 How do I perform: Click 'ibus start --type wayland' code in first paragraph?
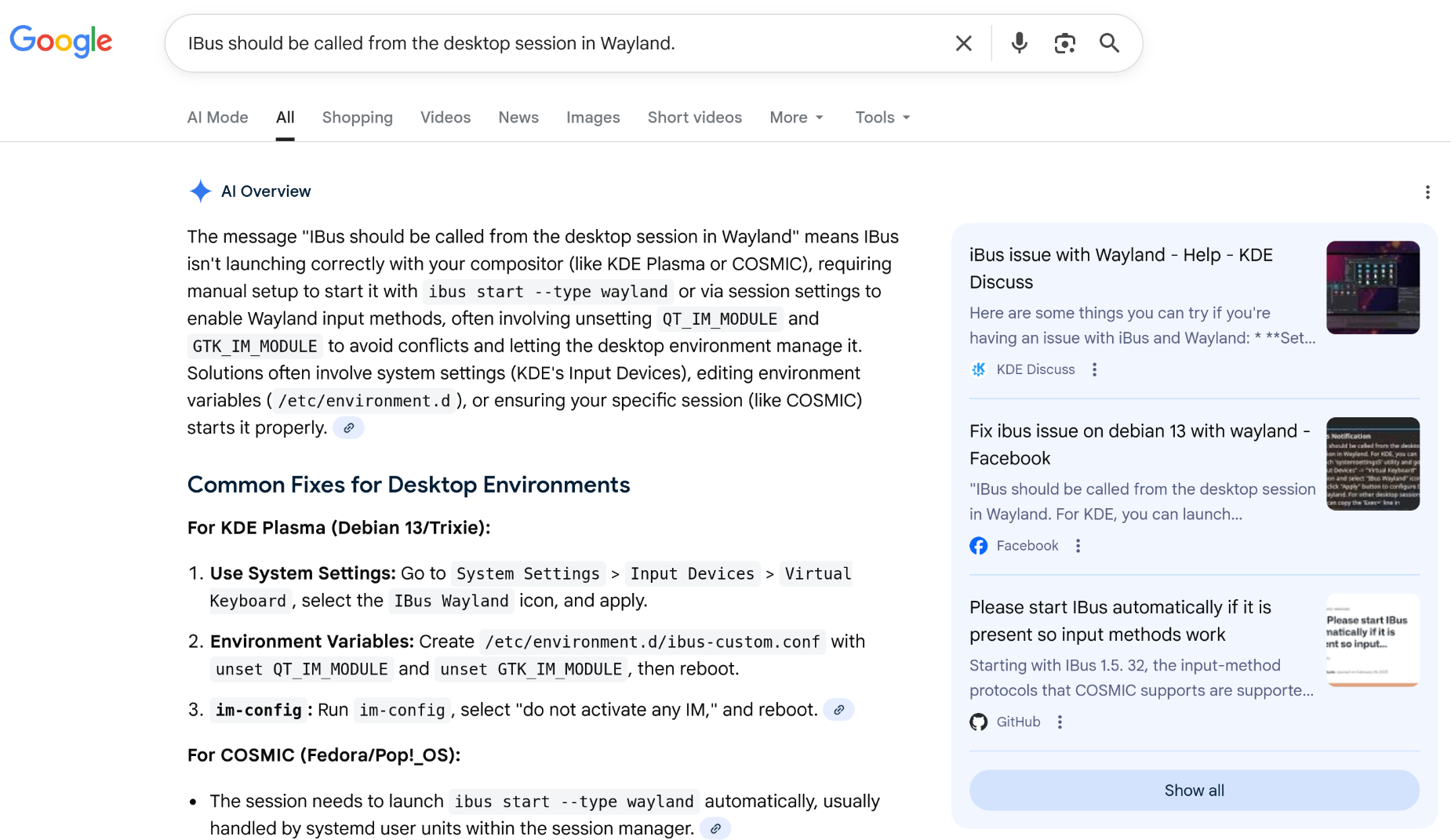(x=547, y=292)
